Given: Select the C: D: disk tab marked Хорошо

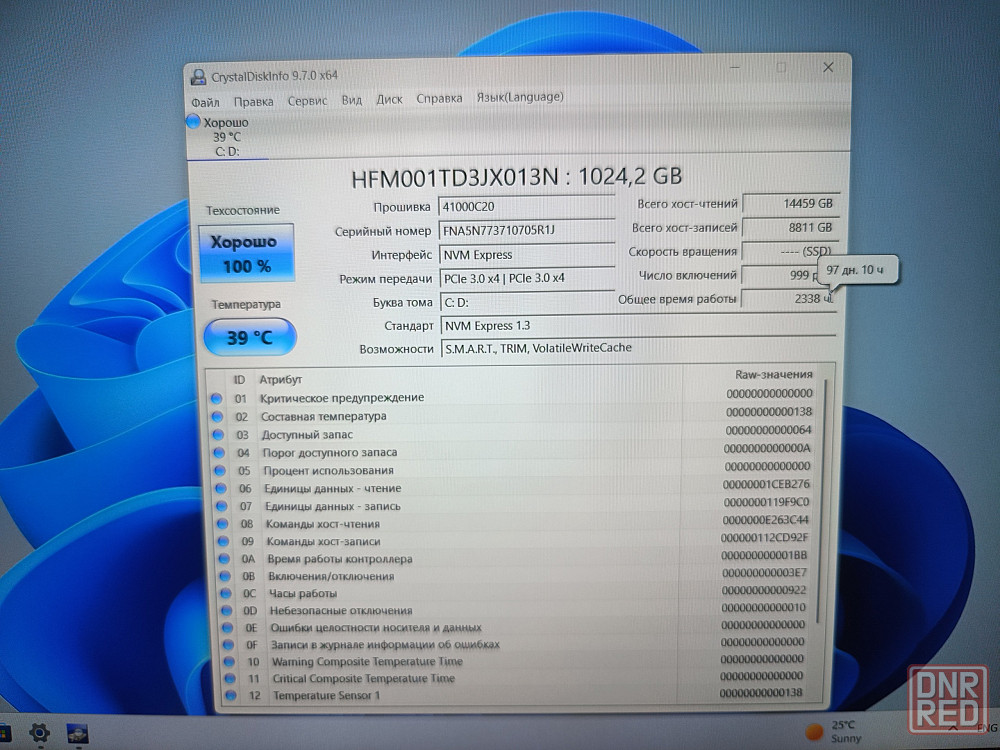Looking at the screenshot, I should coord(226,137).
